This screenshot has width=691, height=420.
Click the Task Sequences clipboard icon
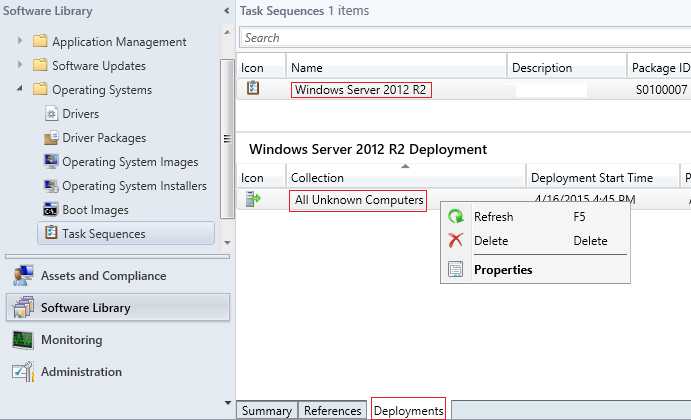[51, 233]
